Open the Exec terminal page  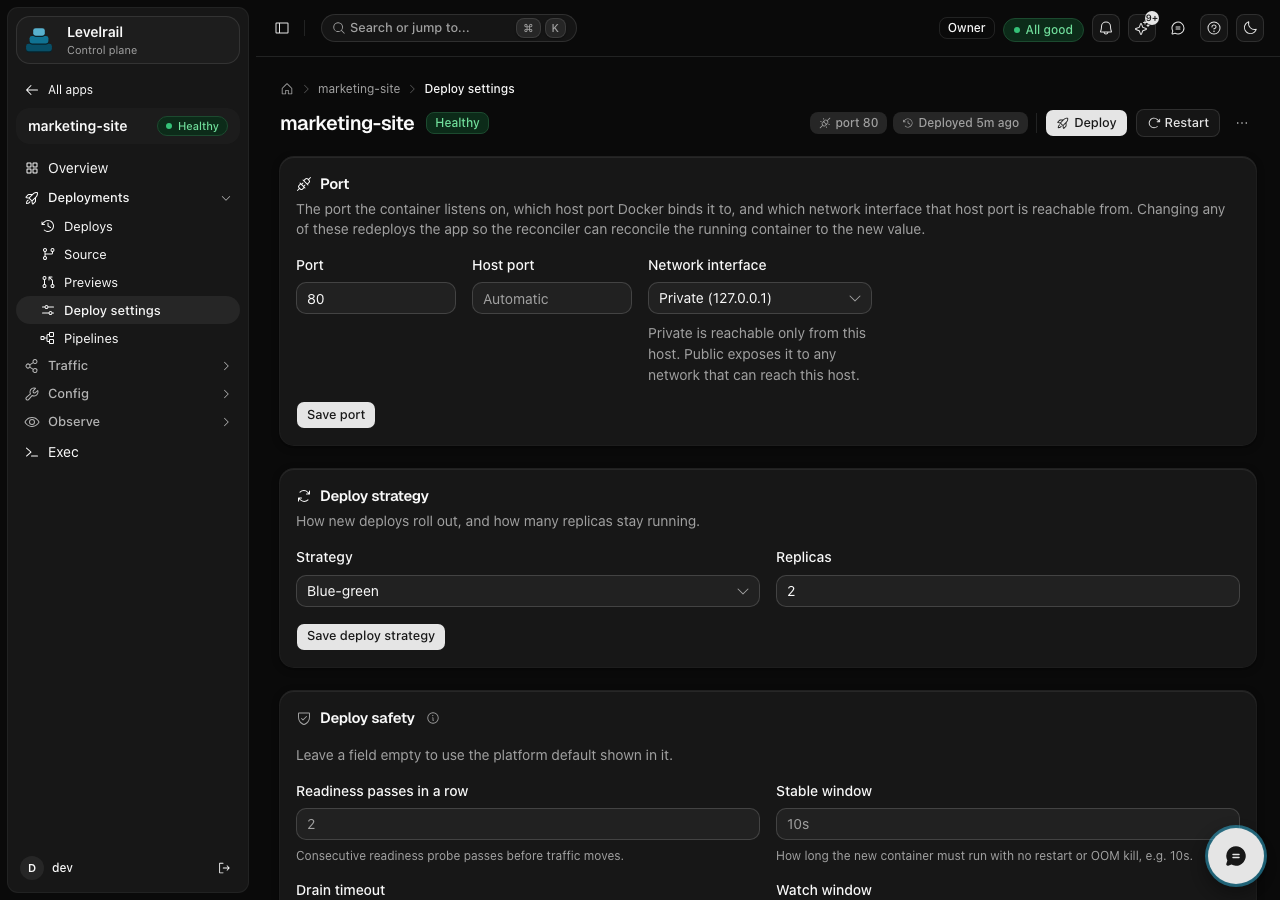pos(128,452)
